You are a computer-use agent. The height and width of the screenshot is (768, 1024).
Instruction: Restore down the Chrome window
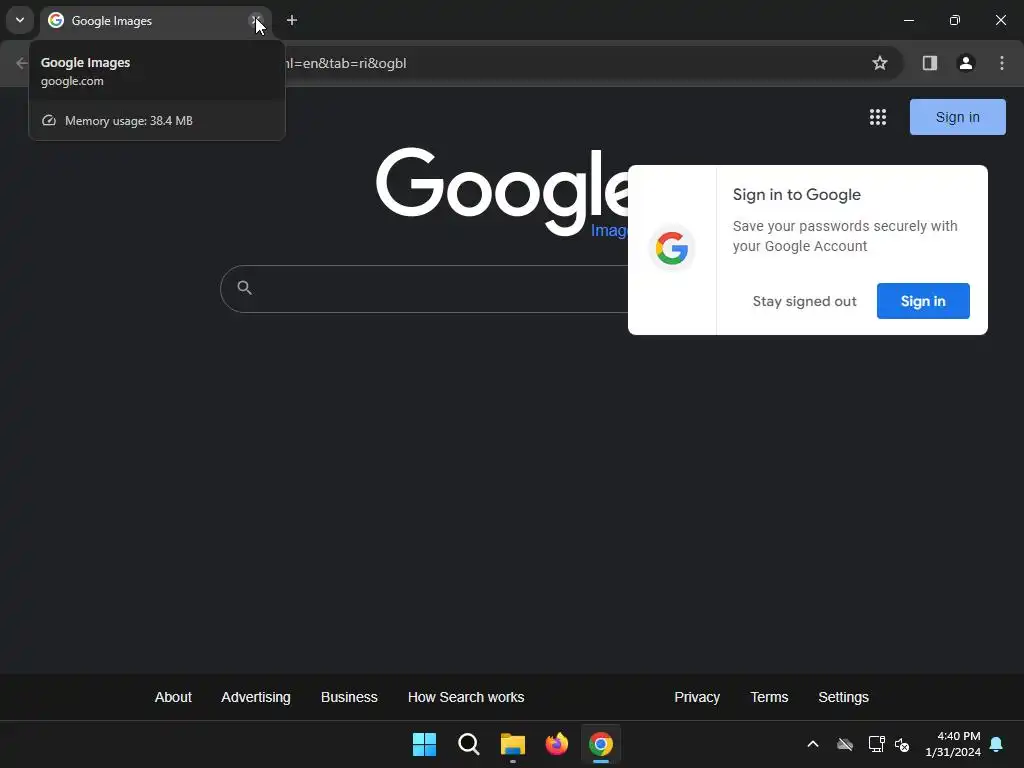[955, 20]
